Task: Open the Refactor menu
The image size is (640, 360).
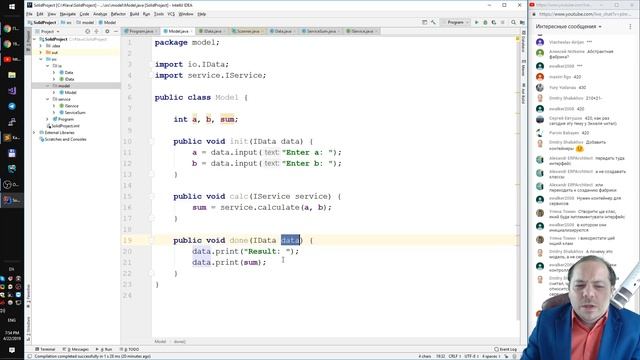Action: (x=118, y=14)
